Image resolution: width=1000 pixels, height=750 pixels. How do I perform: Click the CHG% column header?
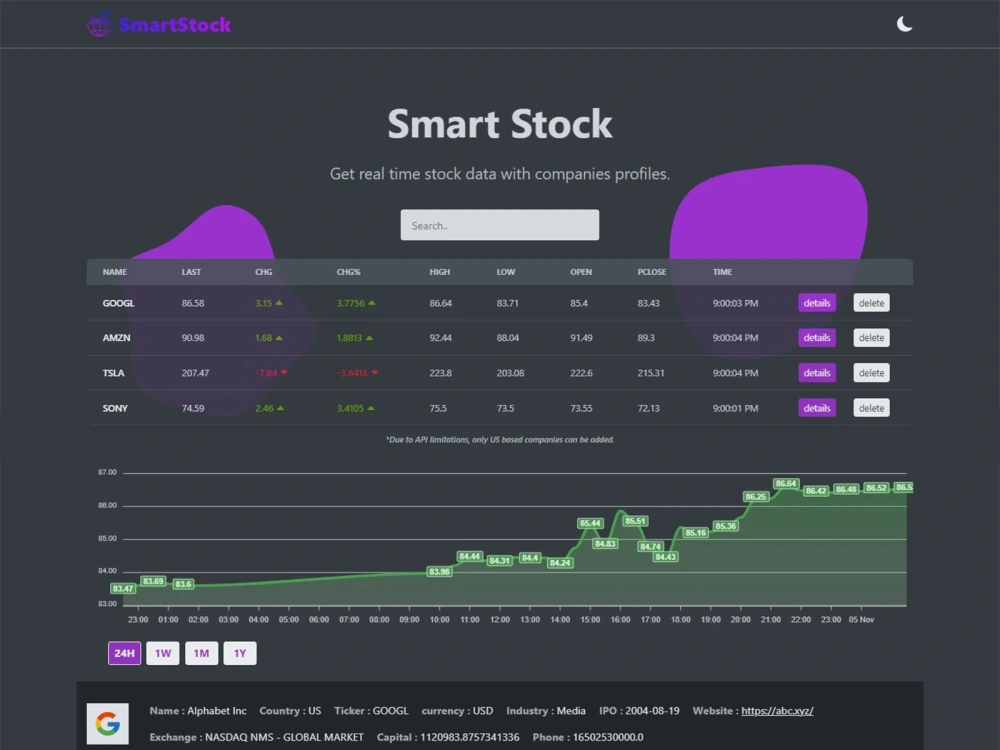(x=348, y=272)
